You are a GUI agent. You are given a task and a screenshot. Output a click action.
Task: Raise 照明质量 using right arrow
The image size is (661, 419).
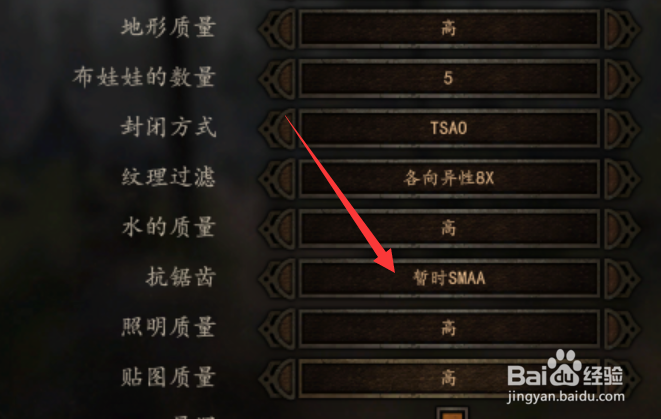click(x=622, y=328)
